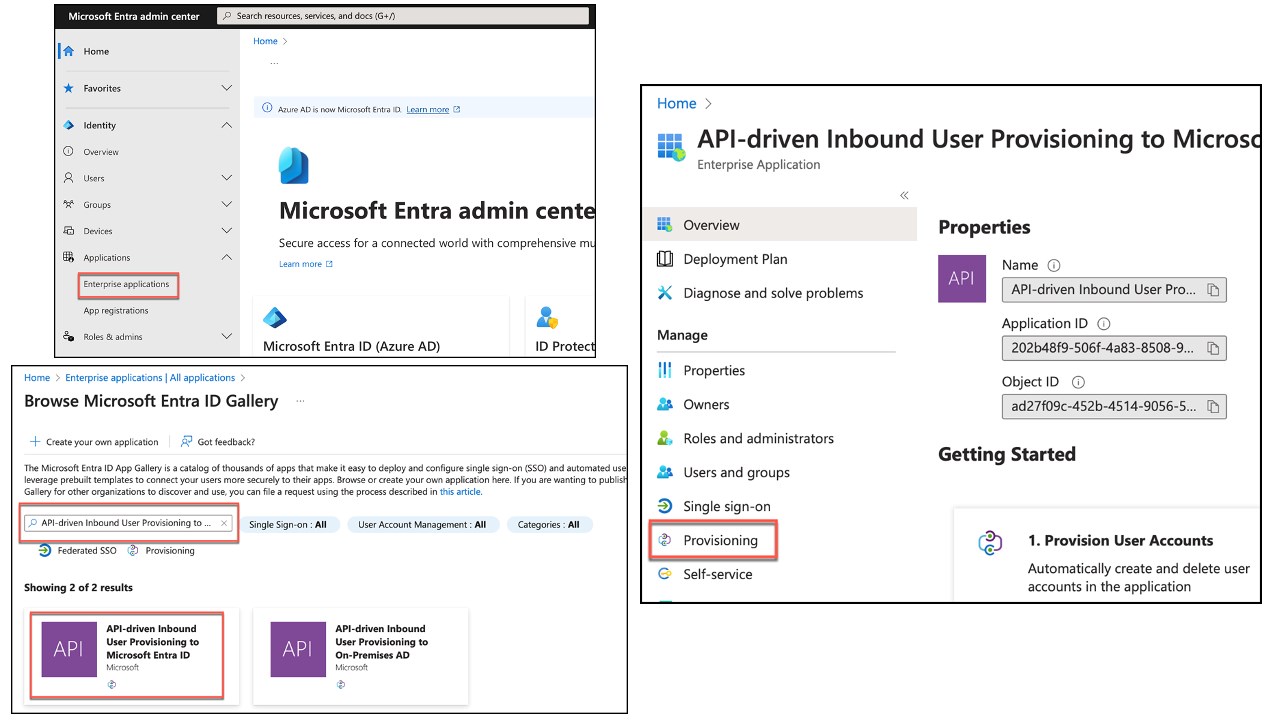Viewport: 1280px width, 720px height.
Task: Copy the Application ID value
Action: click(1213, 348)
